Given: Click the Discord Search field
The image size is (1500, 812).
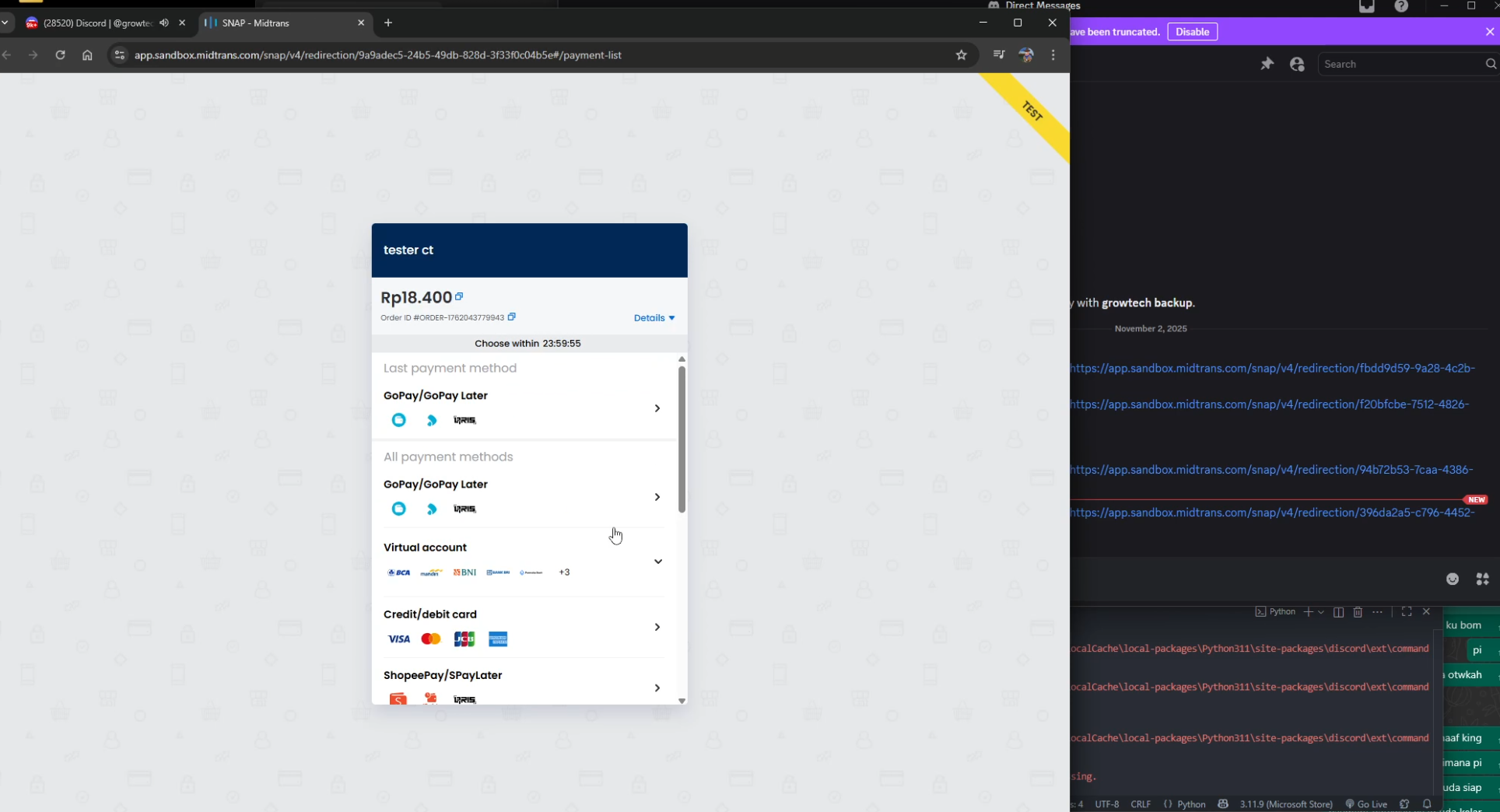Looking at the screenshot, I should pyautogui.click(x=1407, y=64).
